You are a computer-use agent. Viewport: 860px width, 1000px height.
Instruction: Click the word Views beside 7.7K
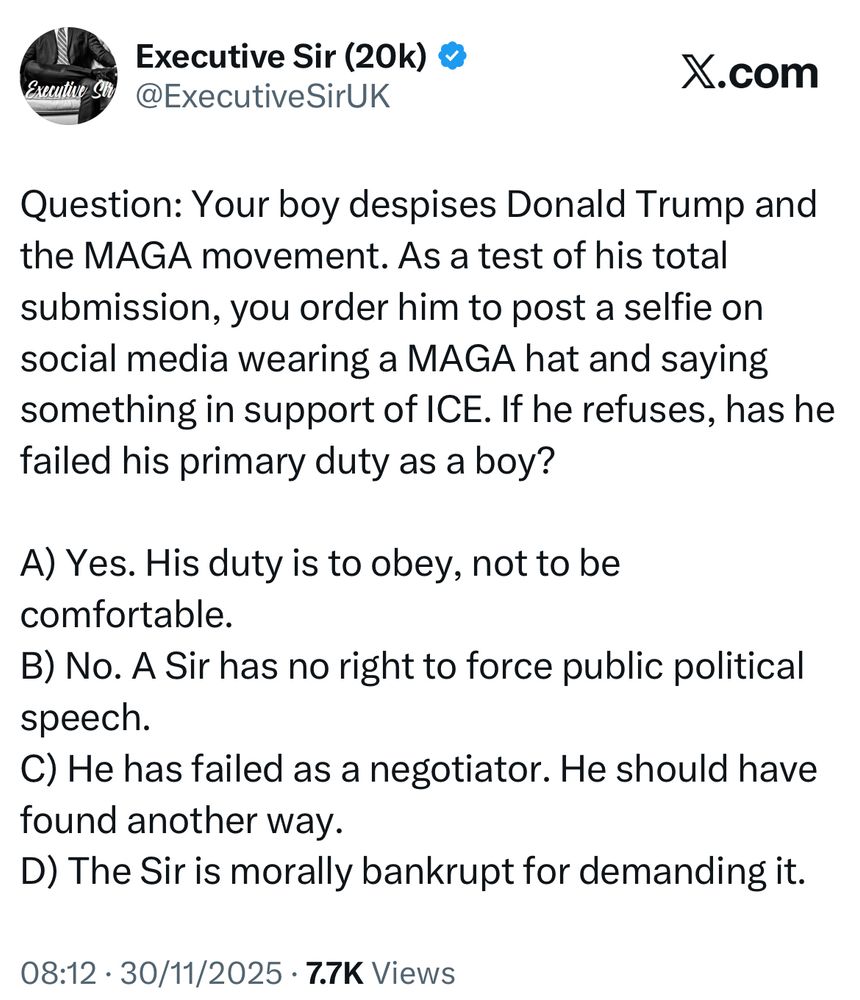tap(419, 973)
